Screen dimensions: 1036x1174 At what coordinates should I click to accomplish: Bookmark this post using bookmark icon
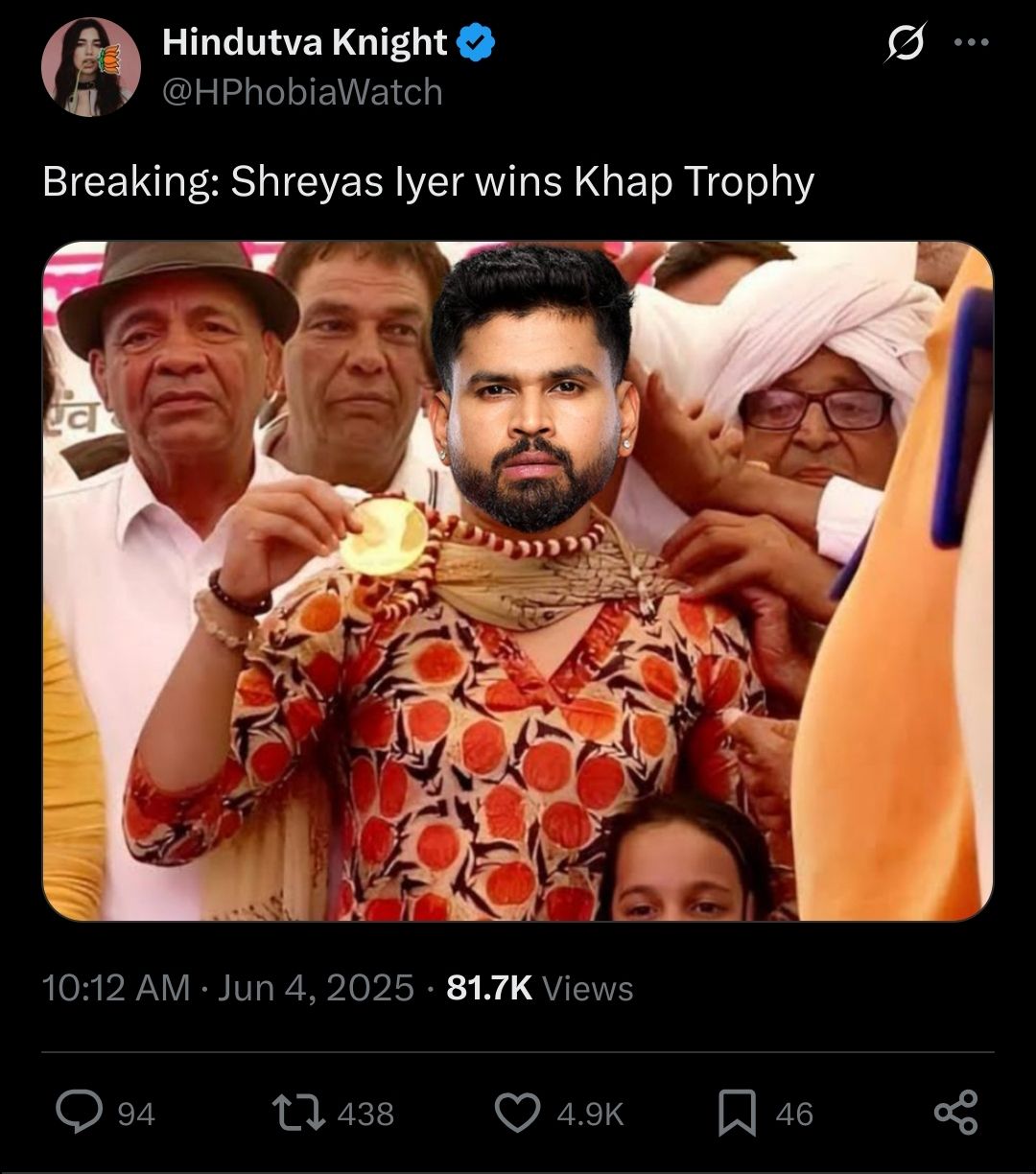click(x=738, y=1113)
